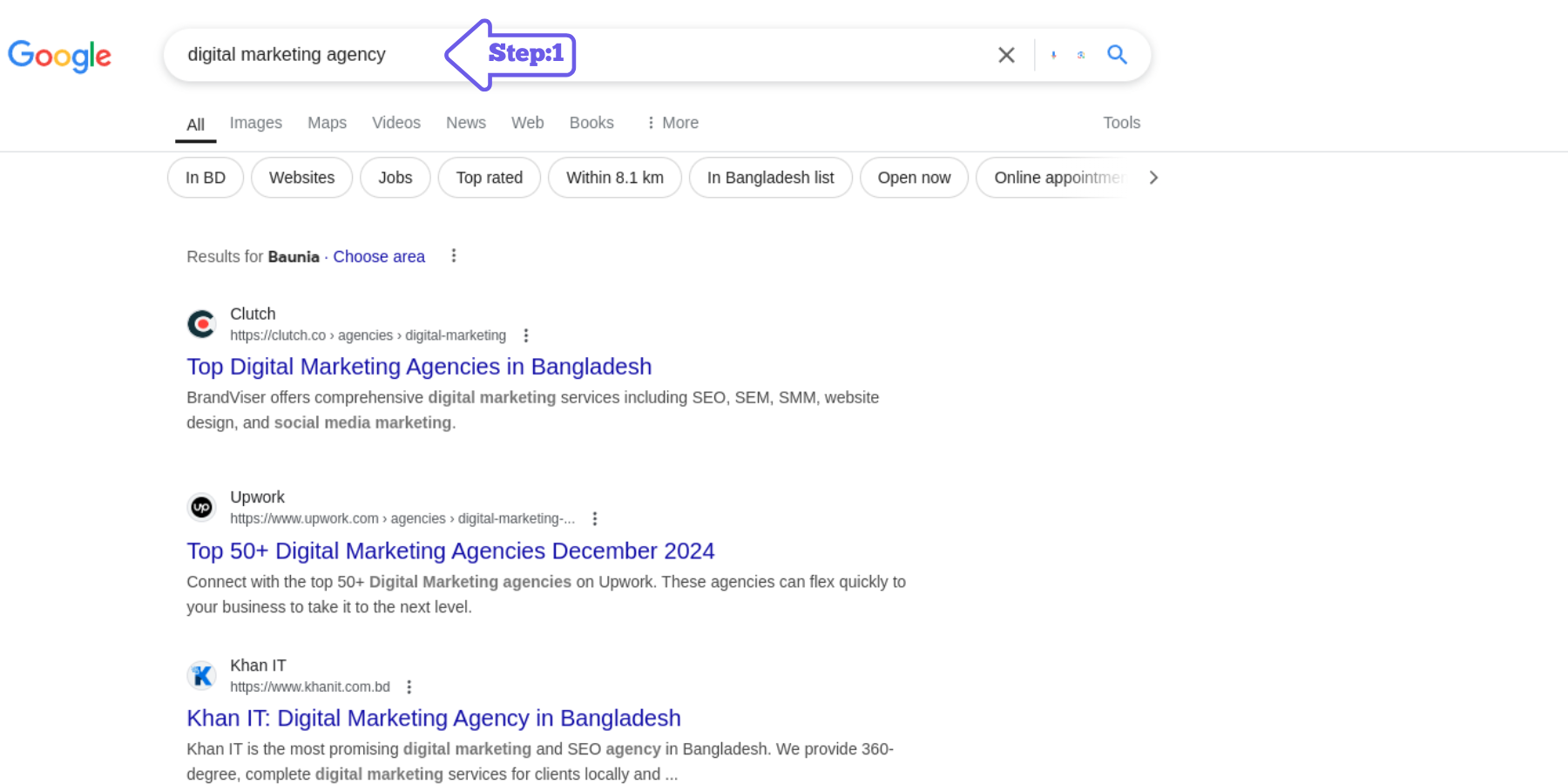Open the three-dot menu beside Upwork URL

(594, 518)
